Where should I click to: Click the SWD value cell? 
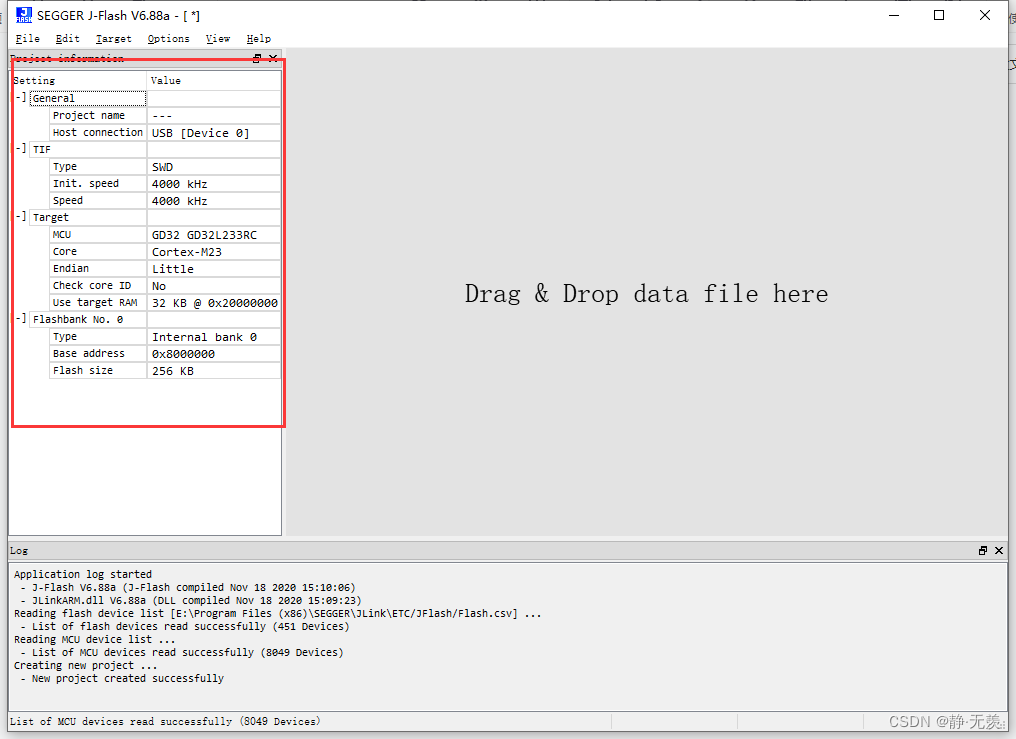[x=214, y=167]
